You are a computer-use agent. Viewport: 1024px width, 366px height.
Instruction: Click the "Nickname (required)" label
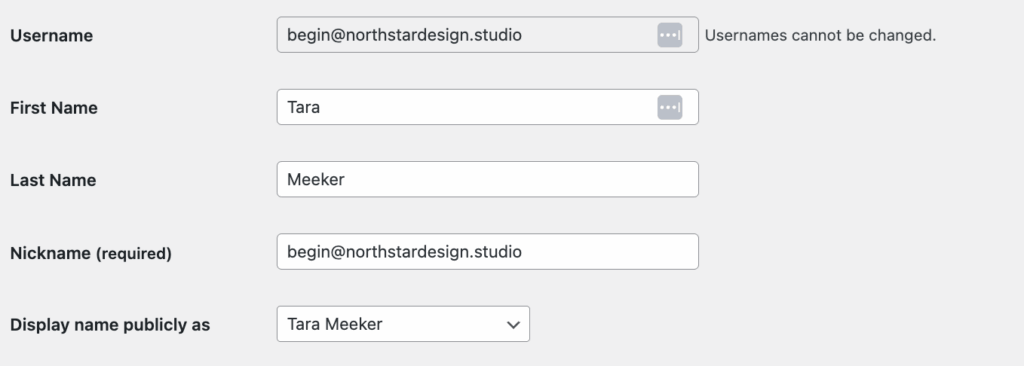pos(91,253)
